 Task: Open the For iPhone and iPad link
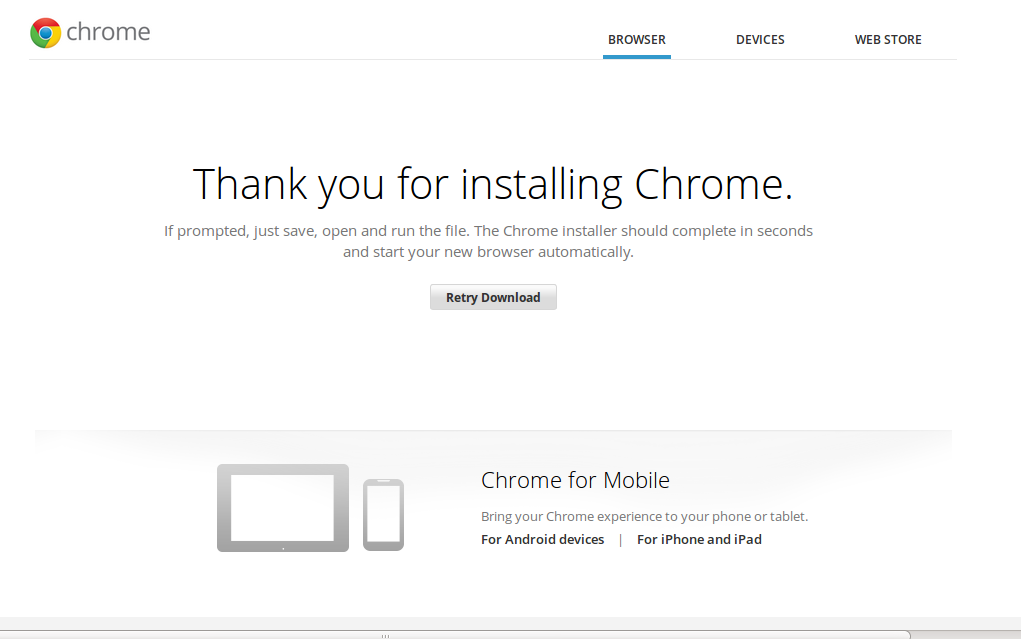click(699, 539)
